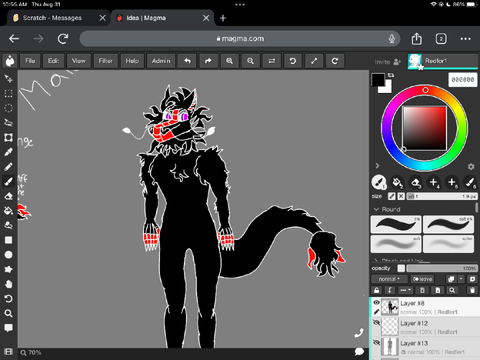This screenshot has height=360, width=480.
Task: Click the black foreground color swatch
Action: [378, 80]
